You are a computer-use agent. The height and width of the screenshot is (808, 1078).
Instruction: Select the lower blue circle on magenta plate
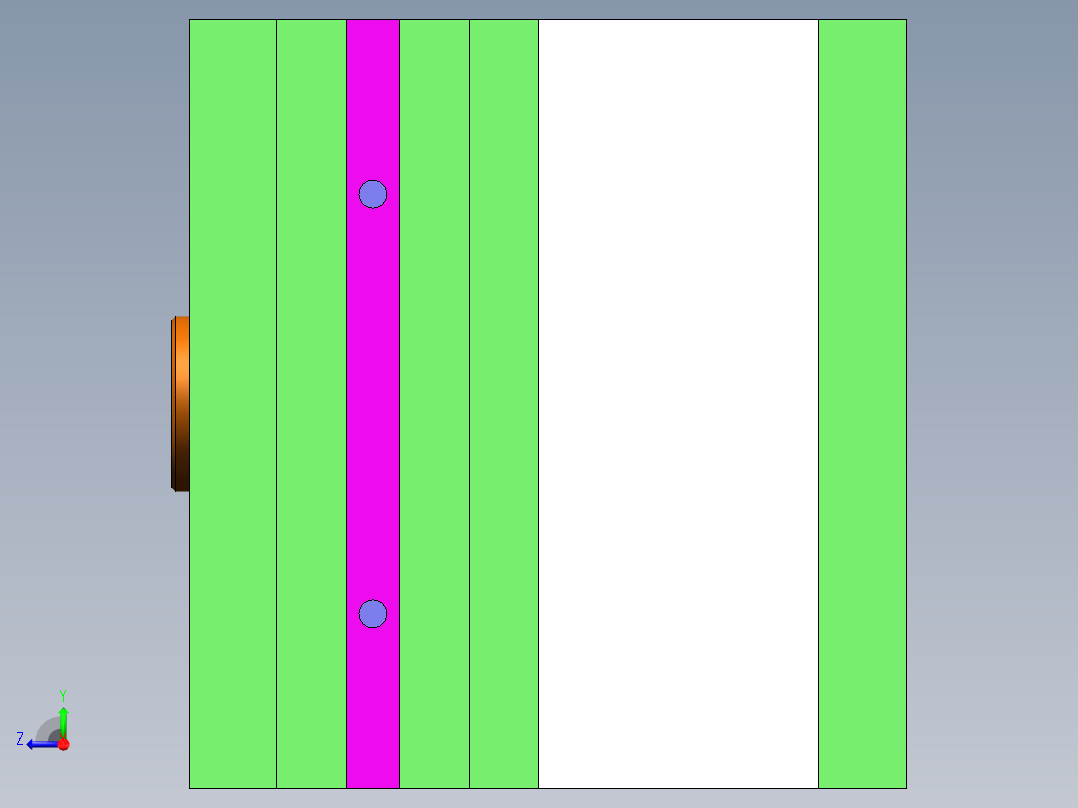pos(373,613)
